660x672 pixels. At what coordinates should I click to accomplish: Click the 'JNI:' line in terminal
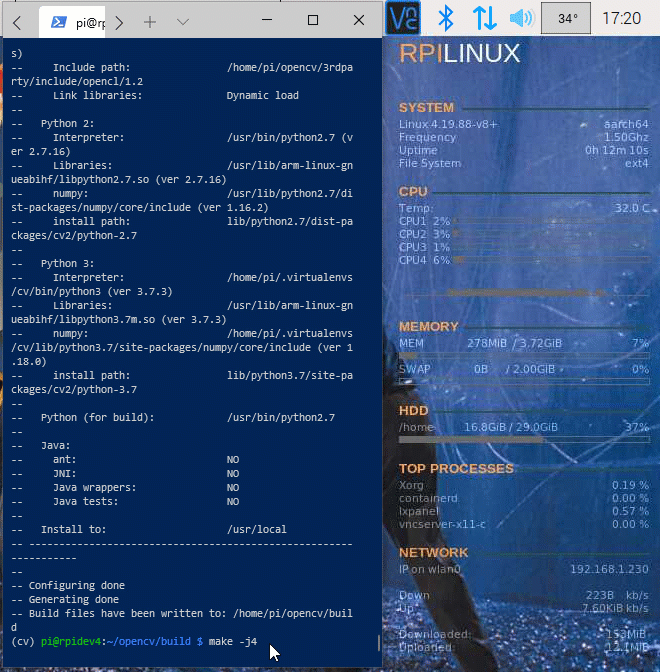[x=125, y=474]
